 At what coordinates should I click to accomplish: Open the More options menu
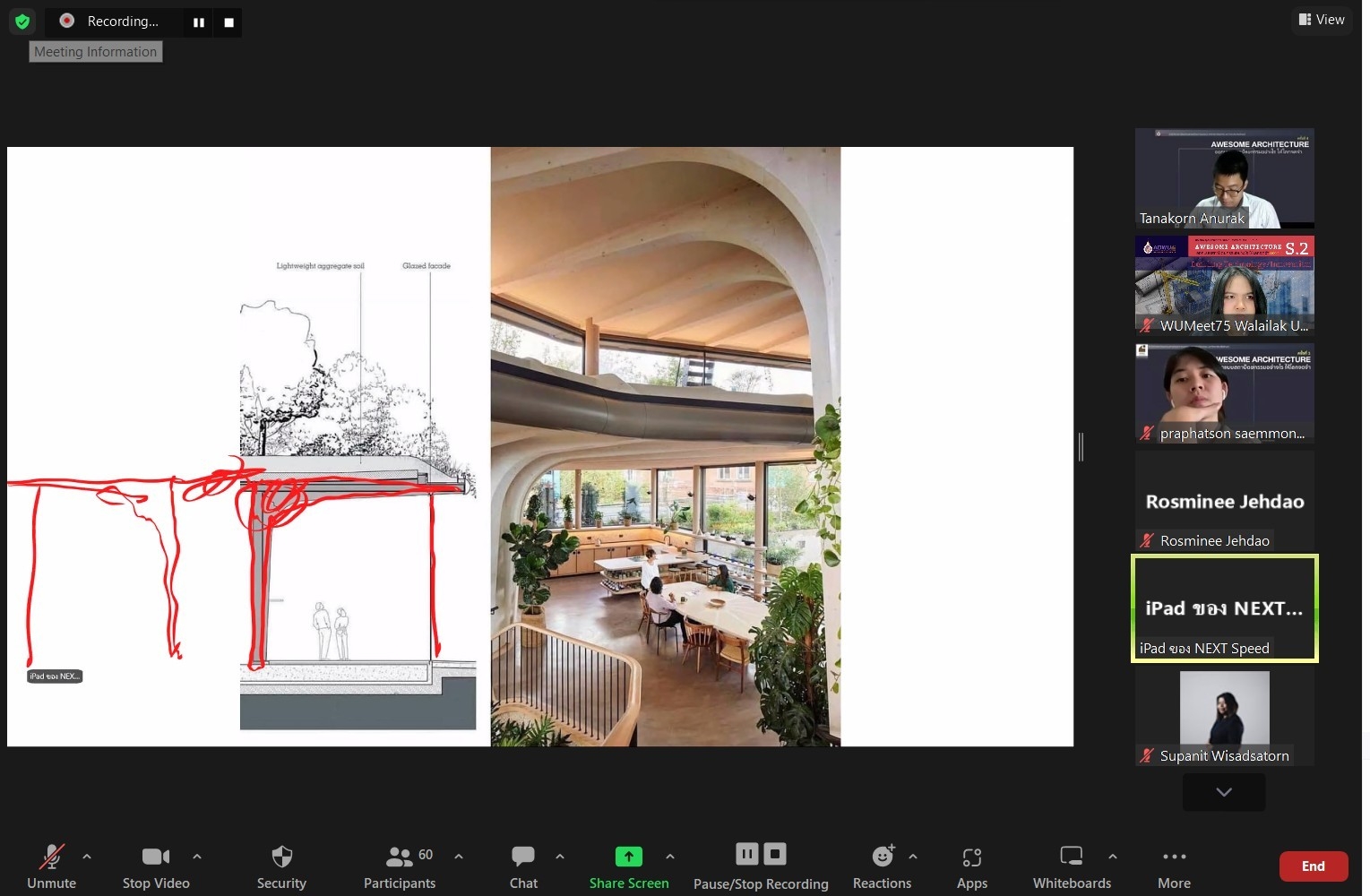point(1174,857)
